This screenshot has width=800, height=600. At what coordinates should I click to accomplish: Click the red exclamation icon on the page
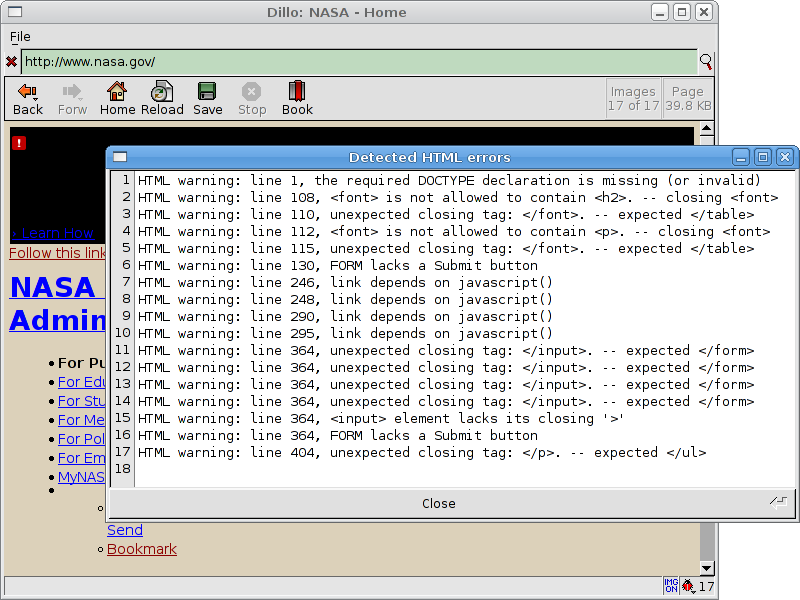tap(19, 143)
